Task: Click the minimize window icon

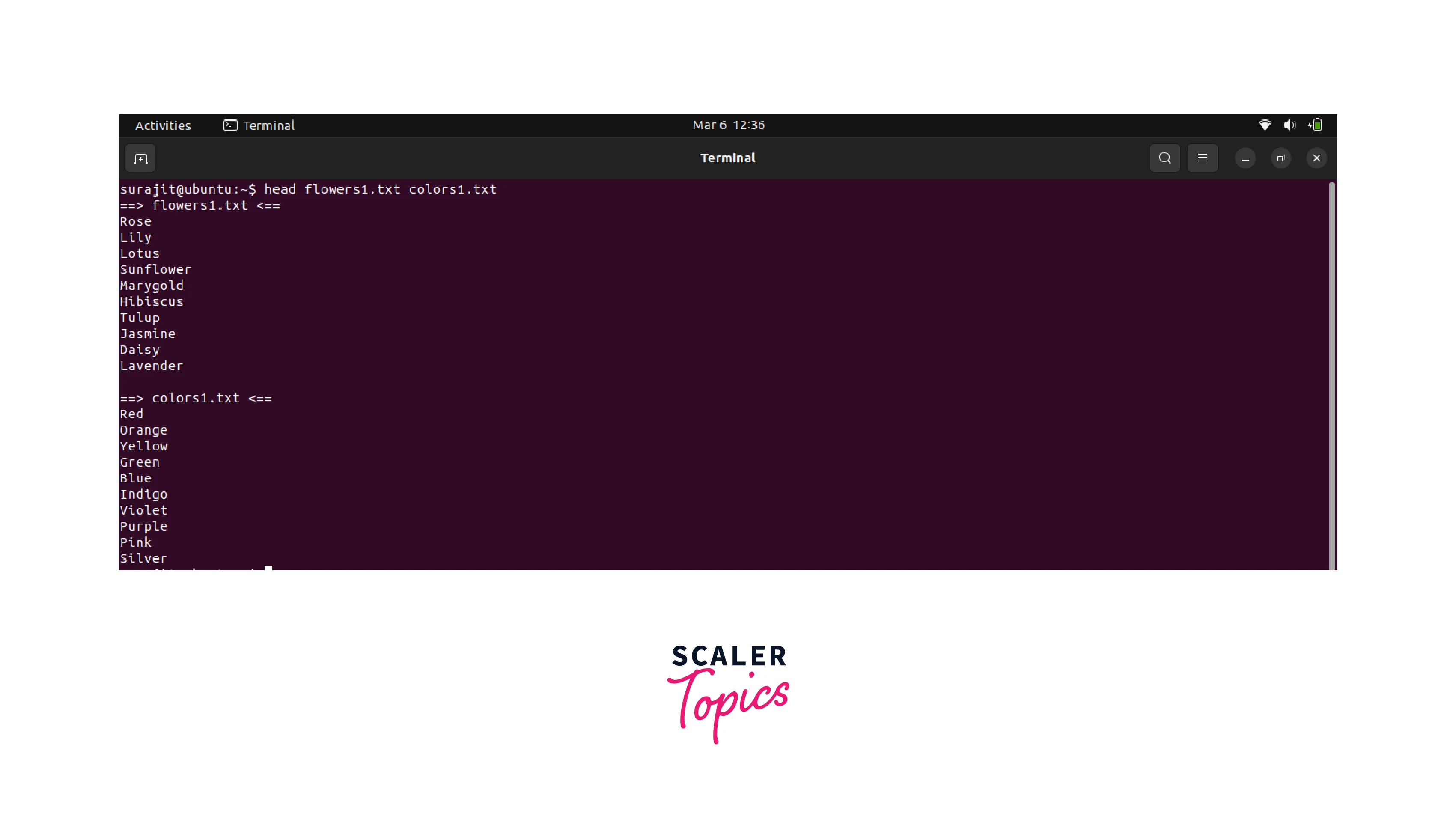Action: [x=1245, y=158]
